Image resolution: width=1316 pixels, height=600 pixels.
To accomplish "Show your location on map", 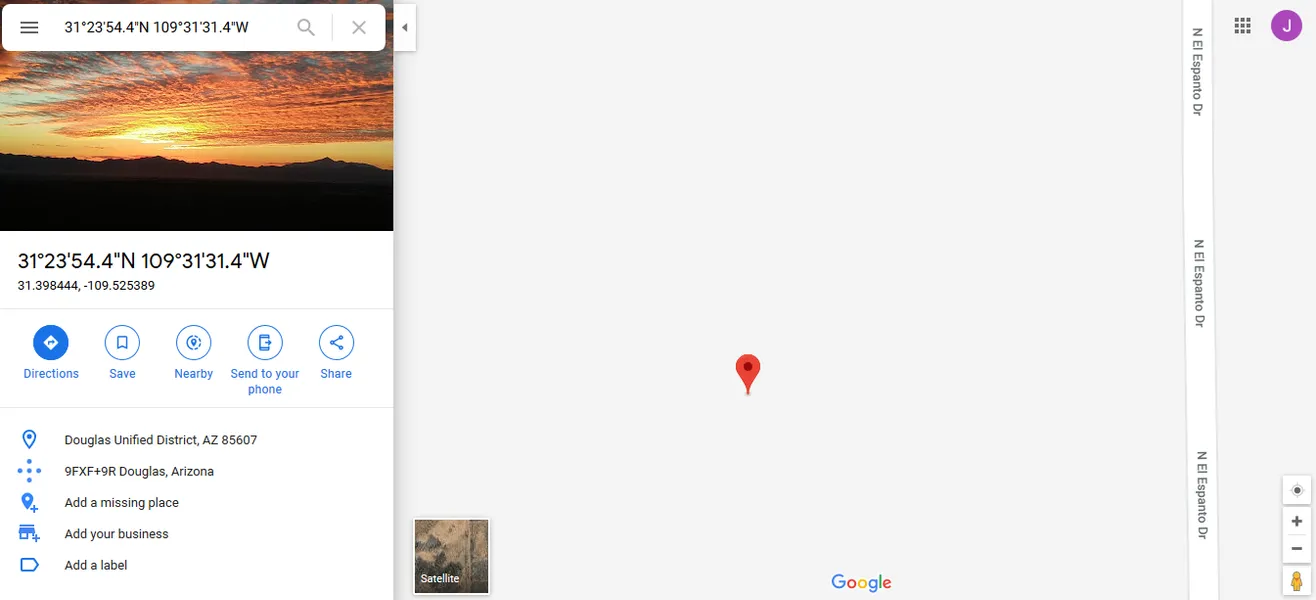I will tap(1297, 490).
